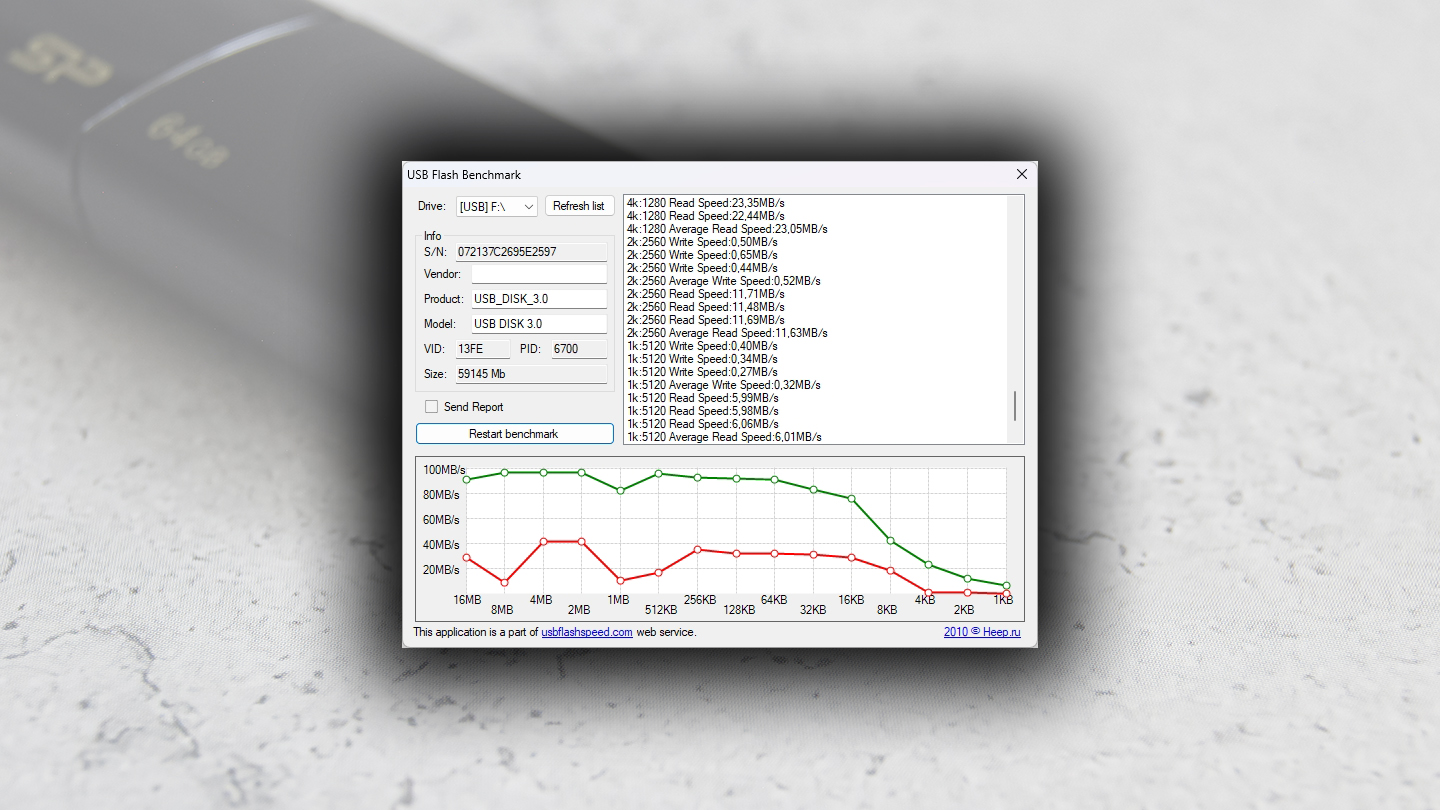Select log line '4k:1280 Average Read Speed:23,05MB/s'
1440x810 pixels.
click(727, 229)
